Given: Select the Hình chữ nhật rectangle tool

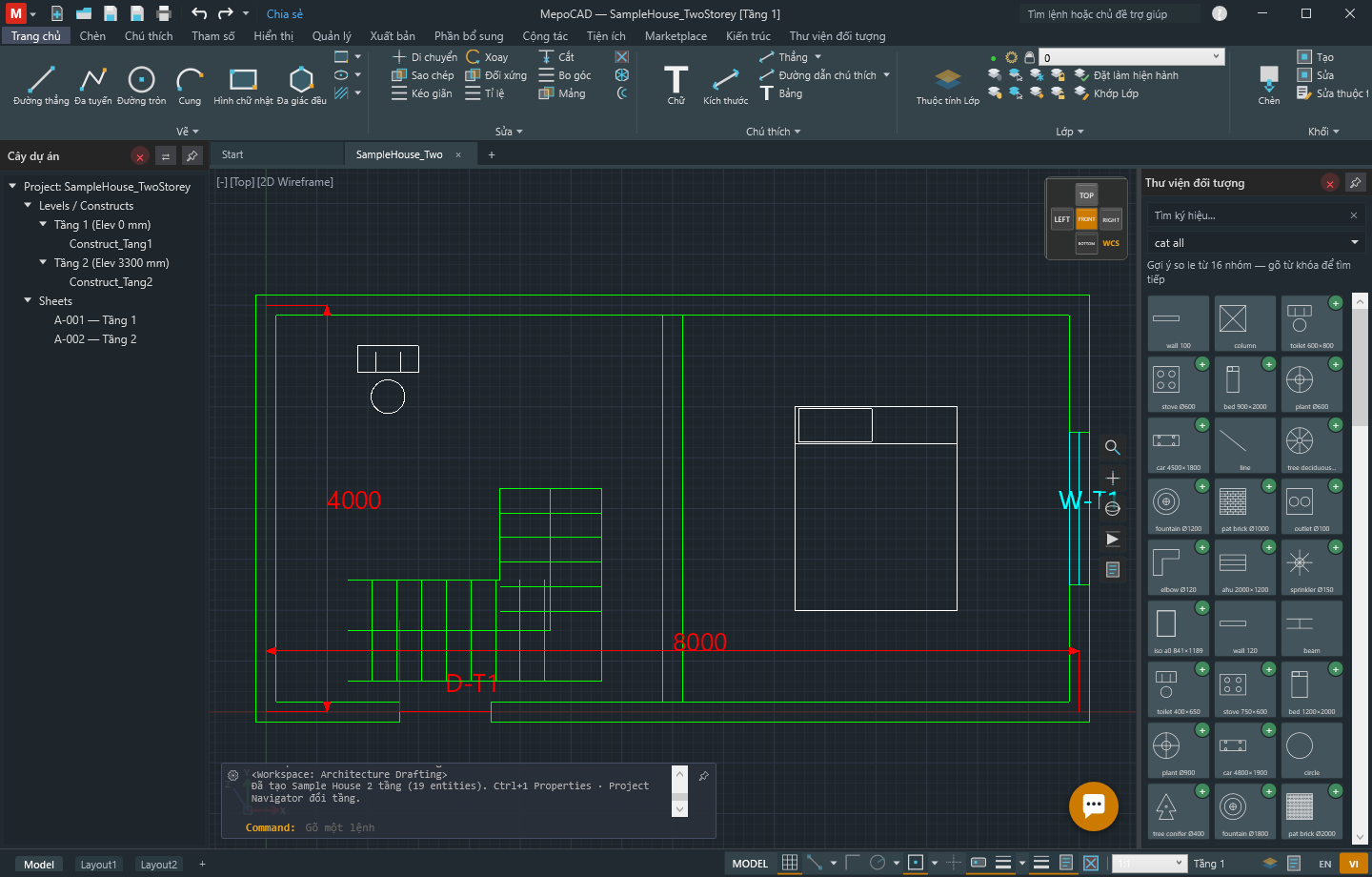Looking at the screenshot, I should [243, 85].
